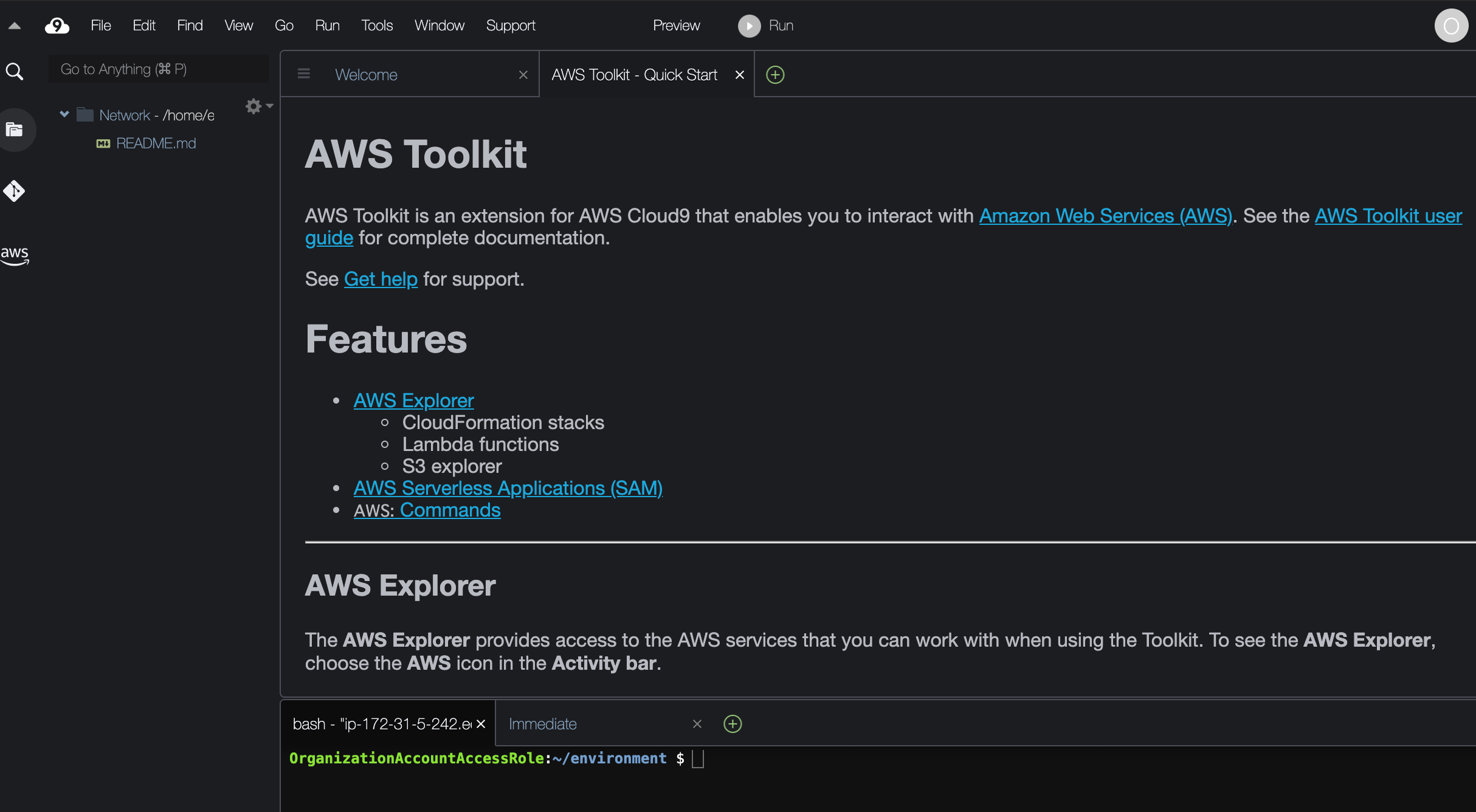1476x812 pixels.
Task: Add a new terminal tab
Action: pyautogui.click(x=733, y=724)
